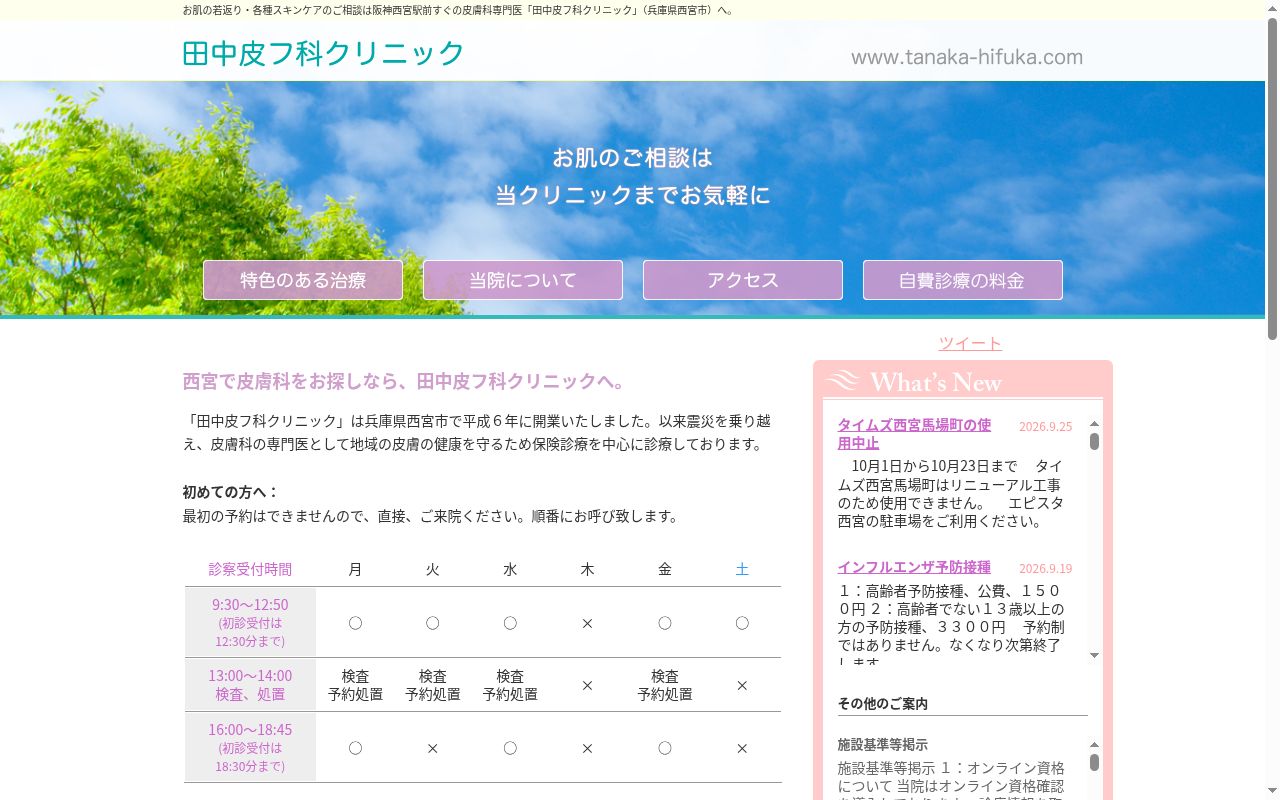
Task: Click the 月 column header
Action: [x=355, y=569]
